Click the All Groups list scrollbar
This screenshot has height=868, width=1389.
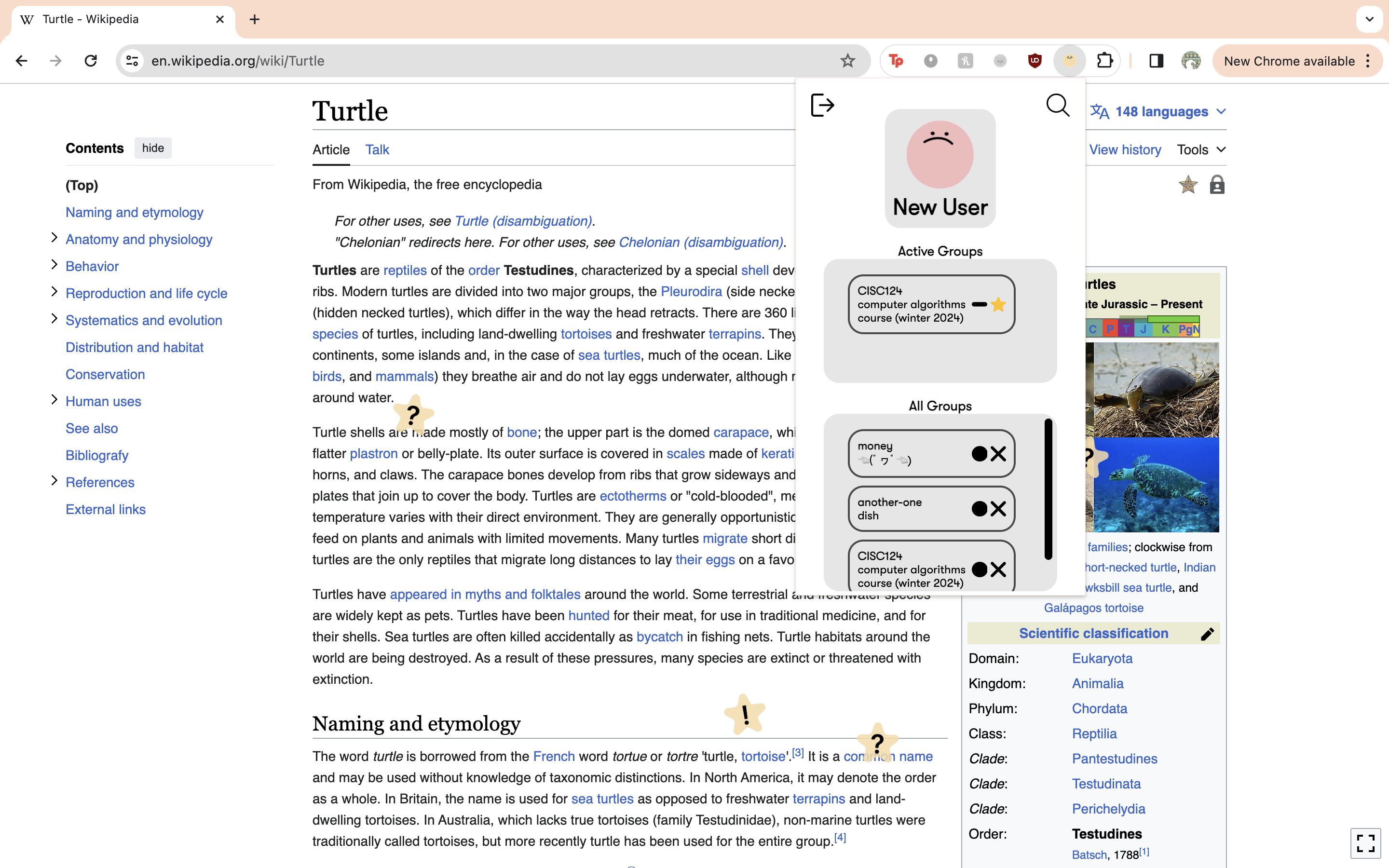click(x=1048, y=489)
